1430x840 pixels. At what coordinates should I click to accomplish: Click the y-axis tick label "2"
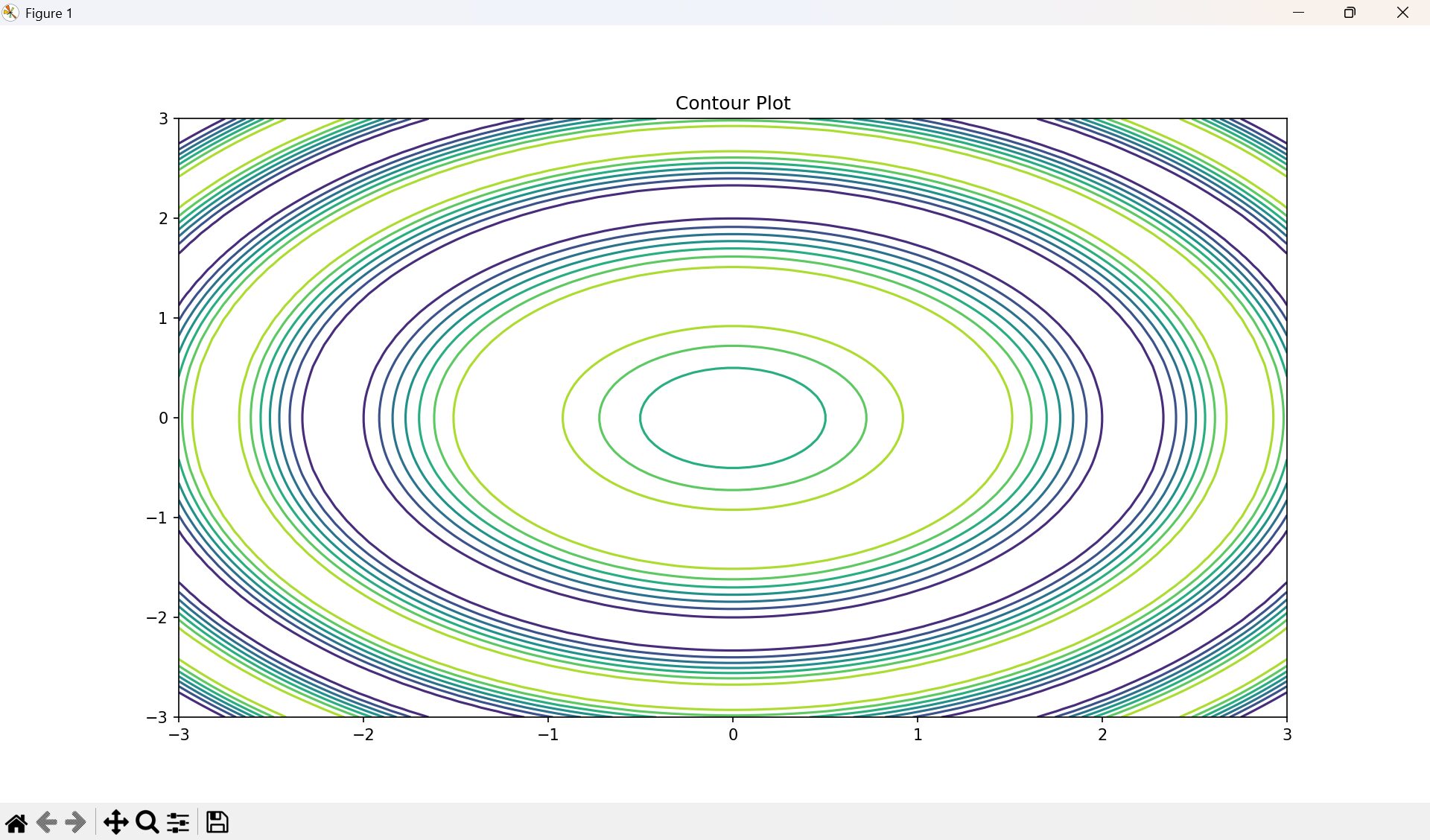pos(163,218)
